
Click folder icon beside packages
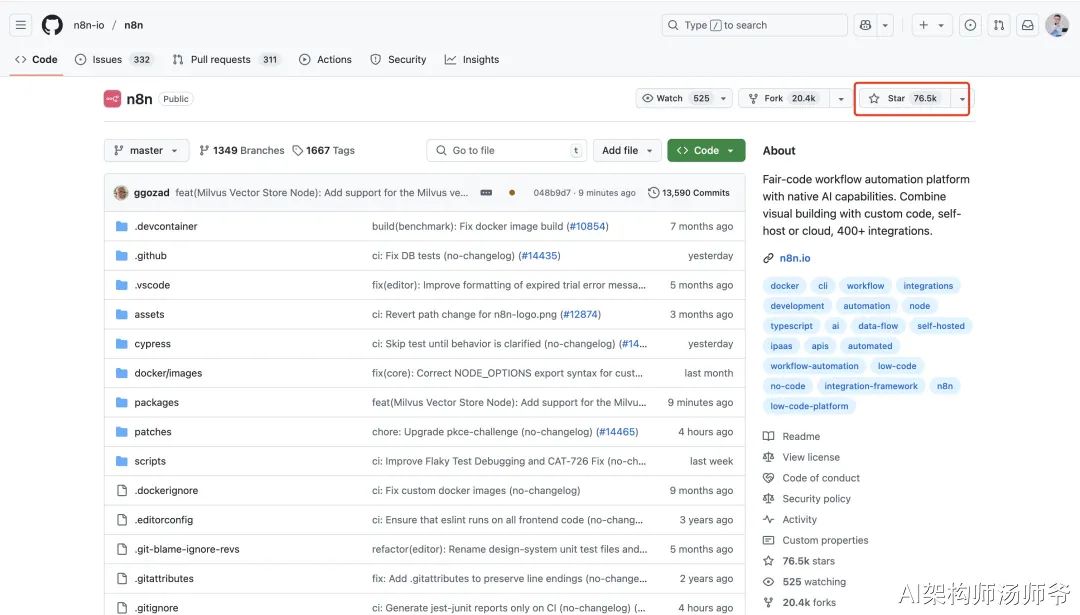(122, 402)
